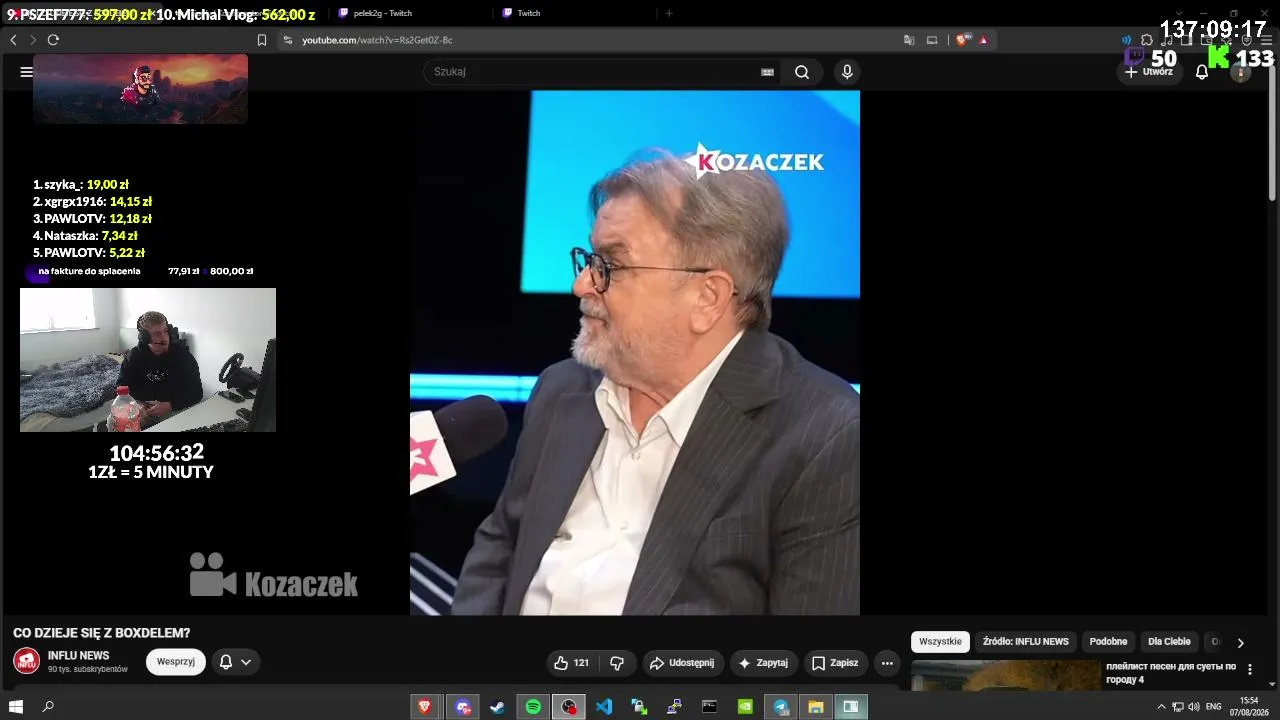The height and width of the screenshot is (720, 1280).
Task: Open more actions three-dot menu
Action: click(x=887, y=663)
